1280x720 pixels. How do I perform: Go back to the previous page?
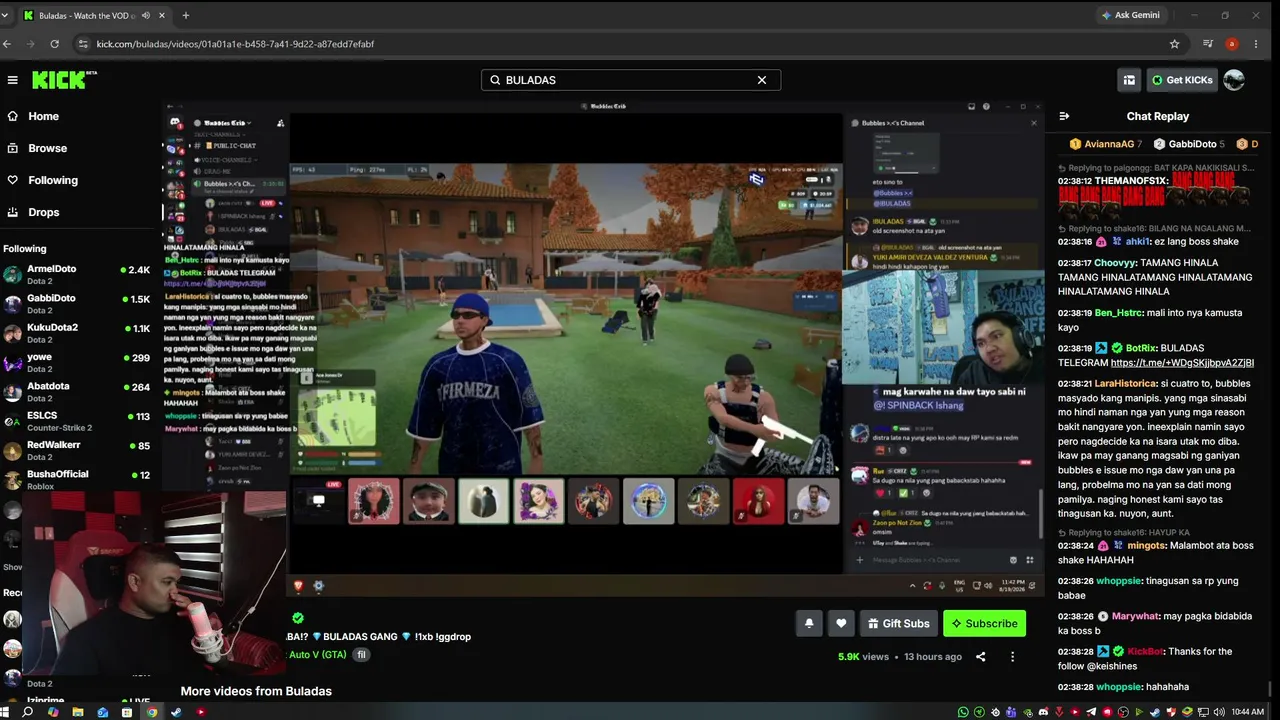pos(7,44)
